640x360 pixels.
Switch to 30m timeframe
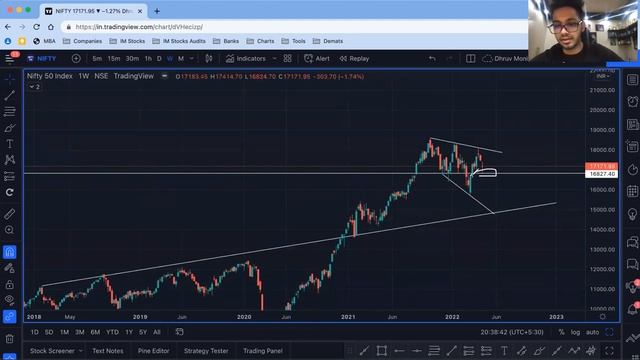click(132, 58)
